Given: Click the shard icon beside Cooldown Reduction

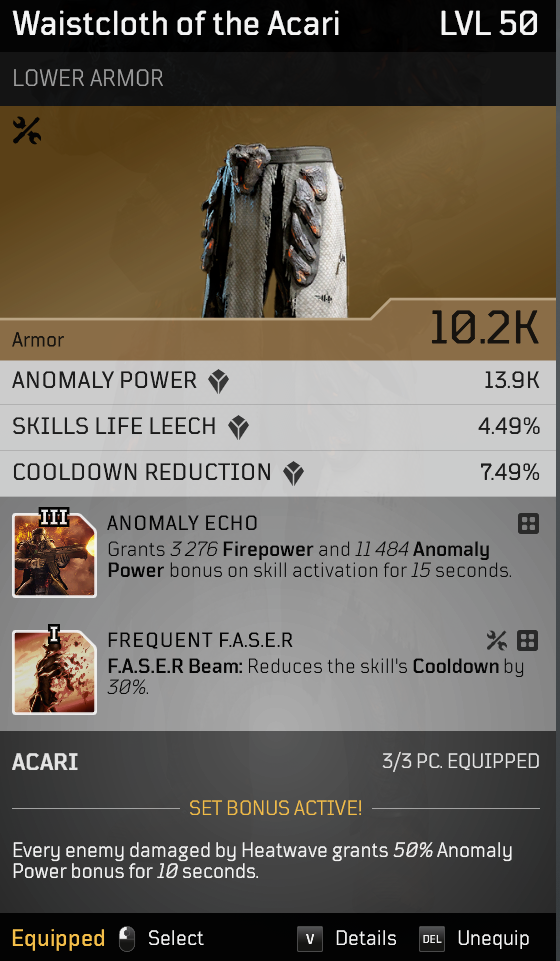Looking at the screenshot, I should point(293,474).
